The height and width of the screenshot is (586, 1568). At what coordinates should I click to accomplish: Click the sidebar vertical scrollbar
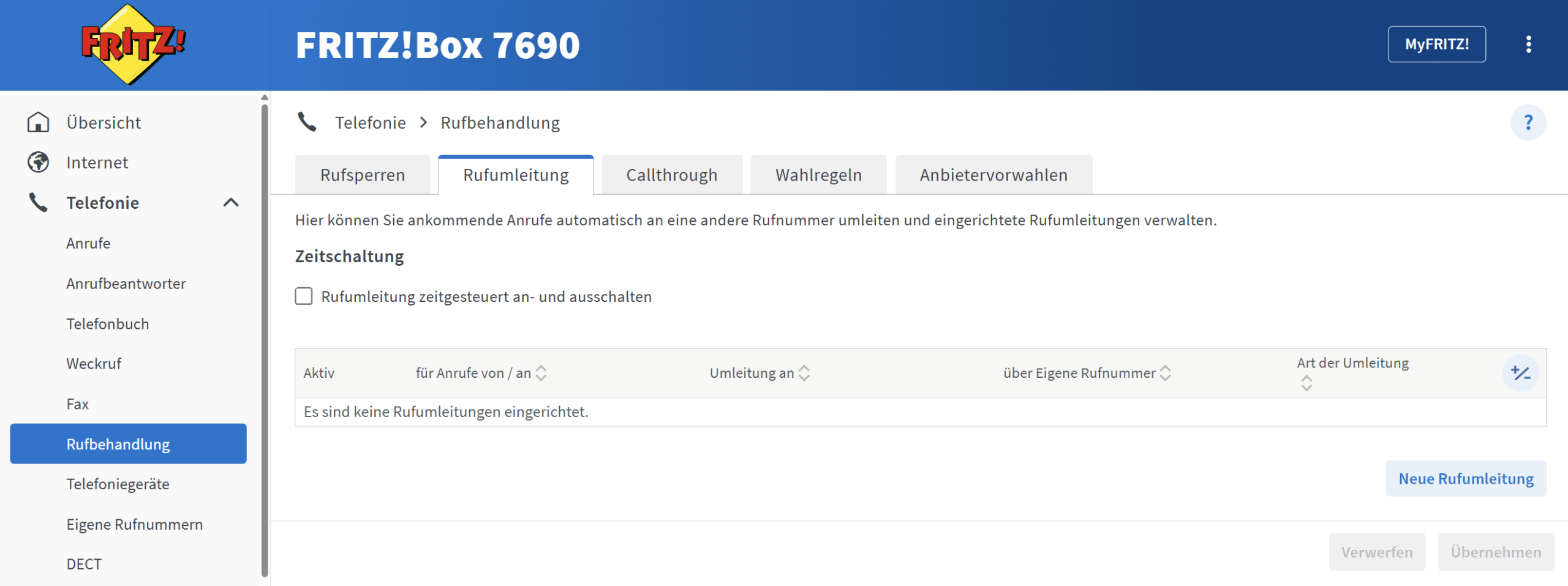[x=265, y=337]
